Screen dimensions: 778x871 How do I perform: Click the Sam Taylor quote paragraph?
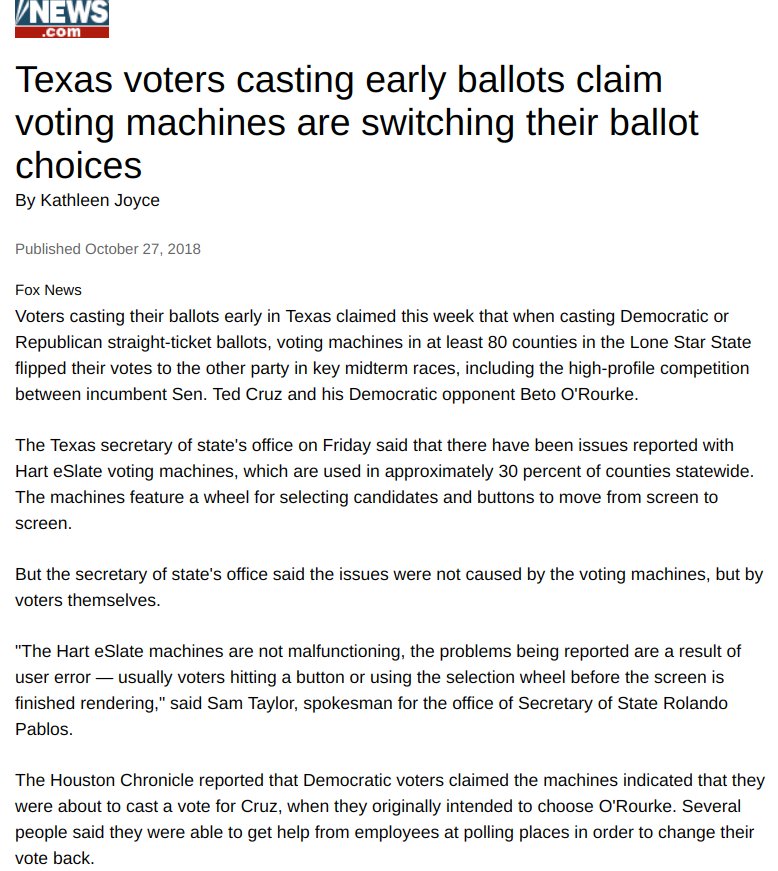[x=378, y=690]
